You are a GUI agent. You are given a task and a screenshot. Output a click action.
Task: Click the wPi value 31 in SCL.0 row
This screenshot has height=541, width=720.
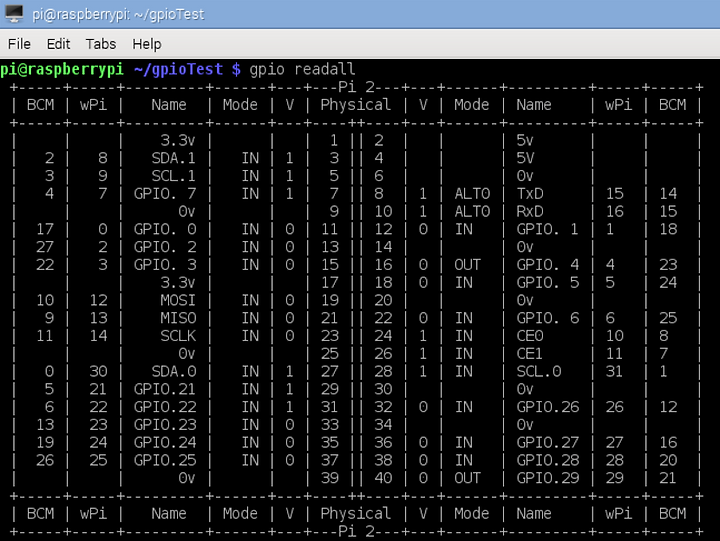coord(614,371)
